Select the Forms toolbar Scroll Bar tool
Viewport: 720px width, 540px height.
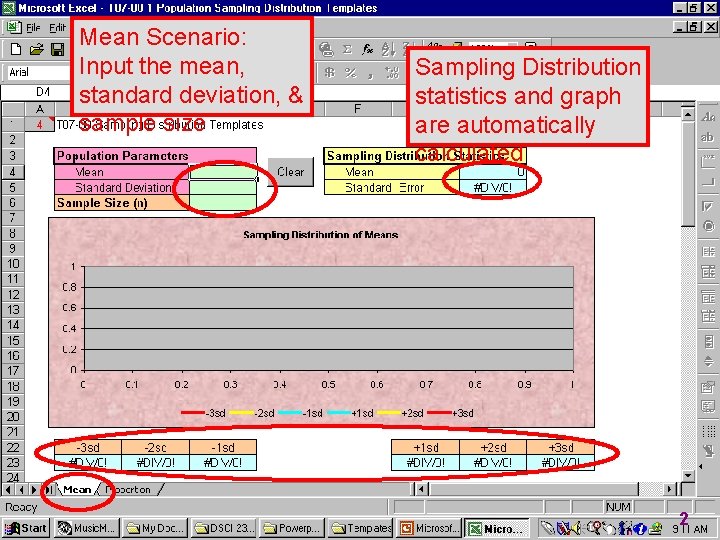[x=708, y=341]
